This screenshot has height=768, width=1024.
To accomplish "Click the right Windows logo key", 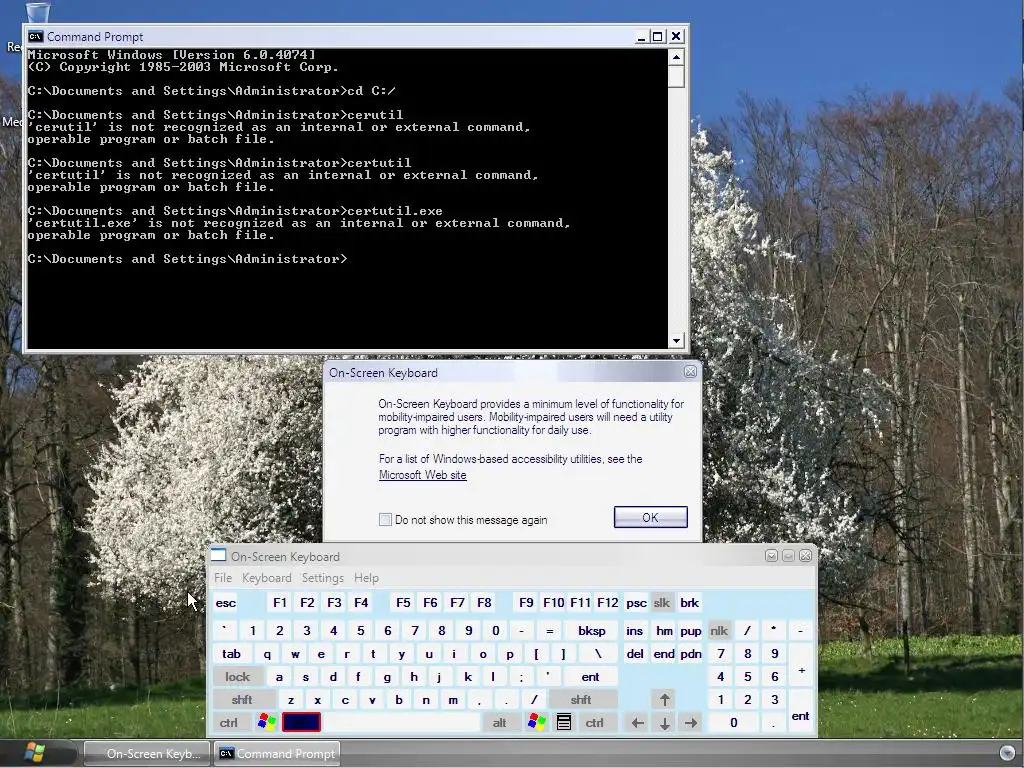I will click(537, 722).
